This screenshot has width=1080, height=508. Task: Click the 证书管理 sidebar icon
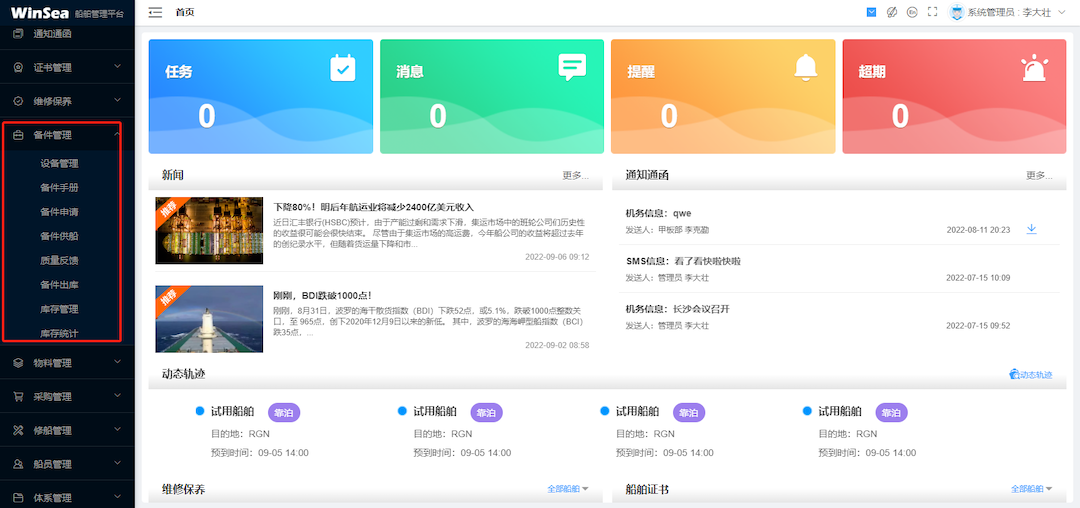click(x=19, y=67)
